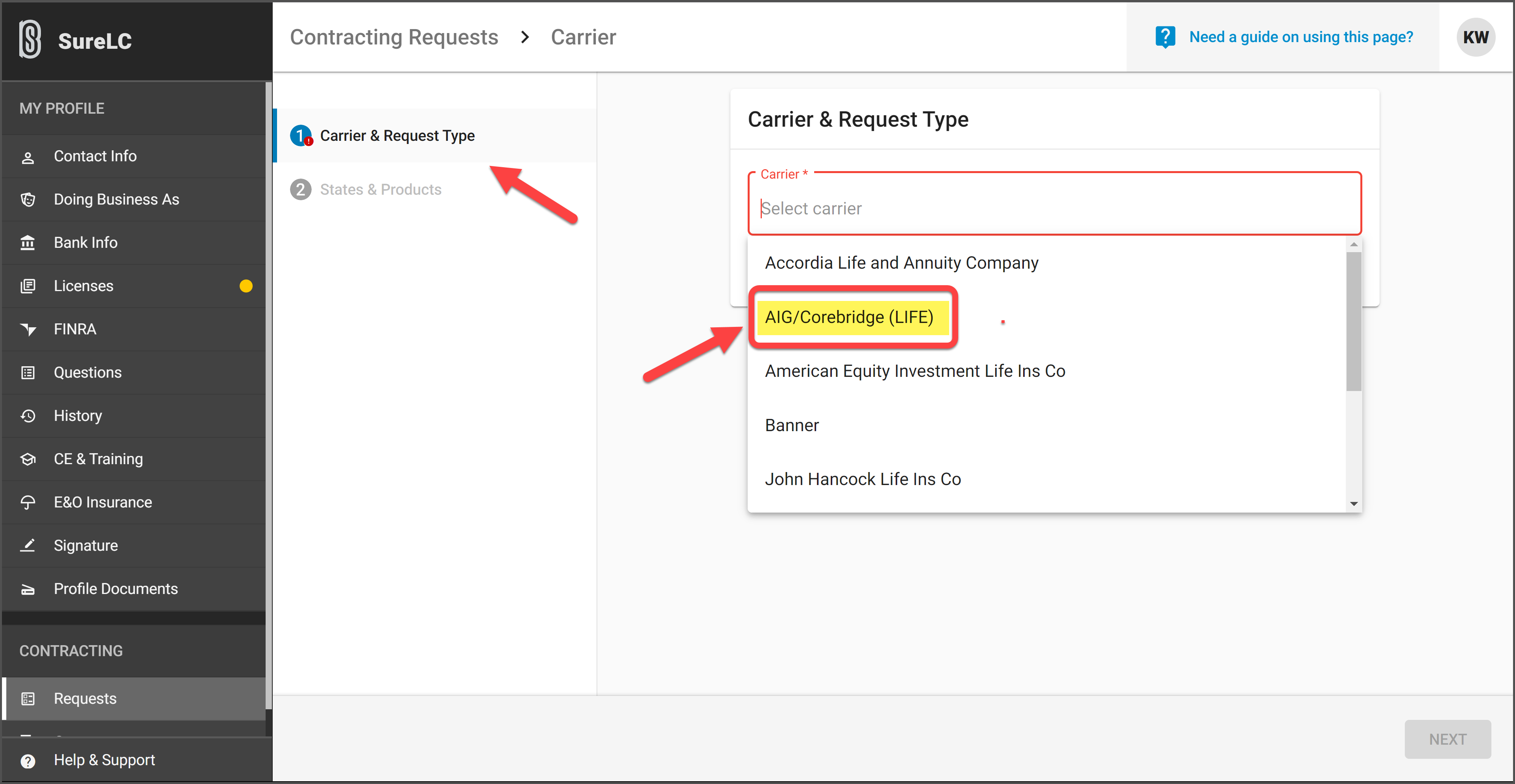Screen dimensions: 1515x784
Task: Click the MY PROFILE section header
Action: tap(62, 109)
